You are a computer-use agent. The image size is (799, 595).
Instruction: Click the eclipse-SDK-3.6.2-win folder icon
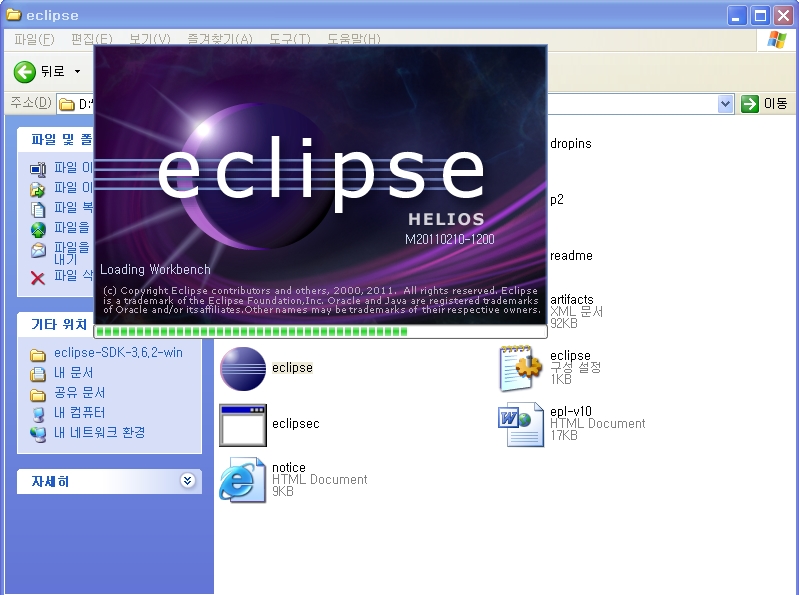(38, 355)
